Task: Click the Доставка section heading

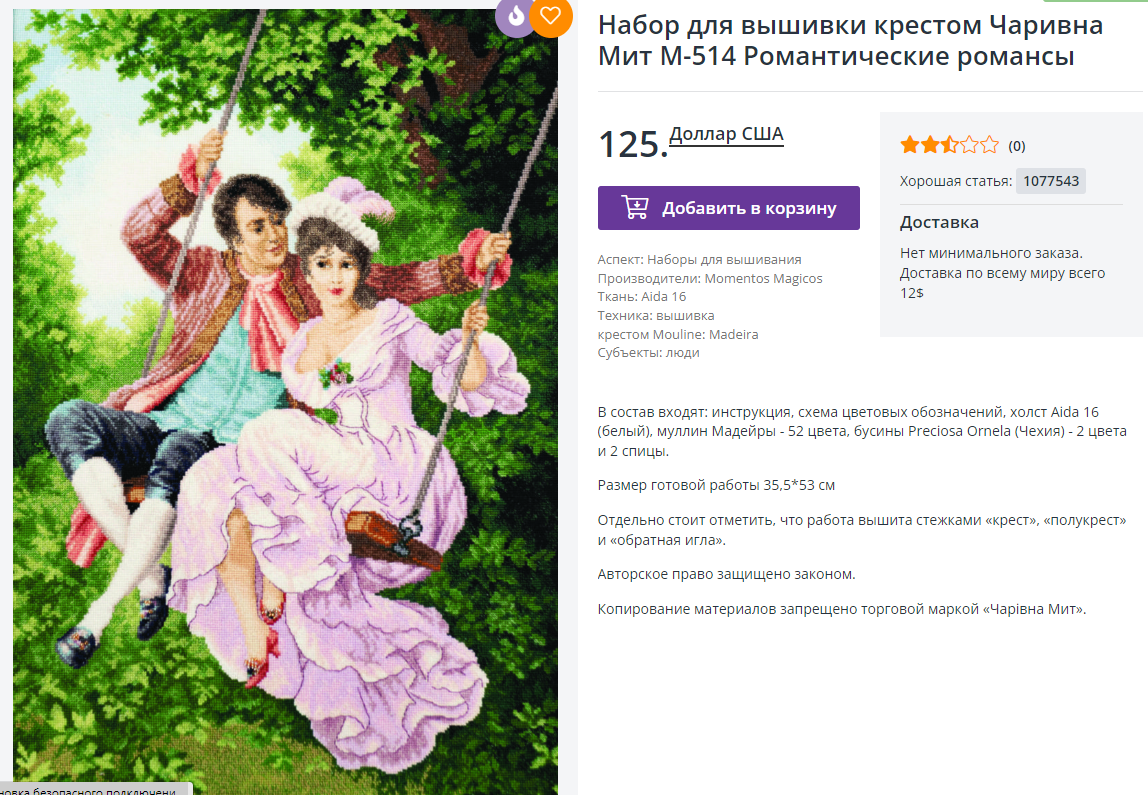Action: coord(939,222)
